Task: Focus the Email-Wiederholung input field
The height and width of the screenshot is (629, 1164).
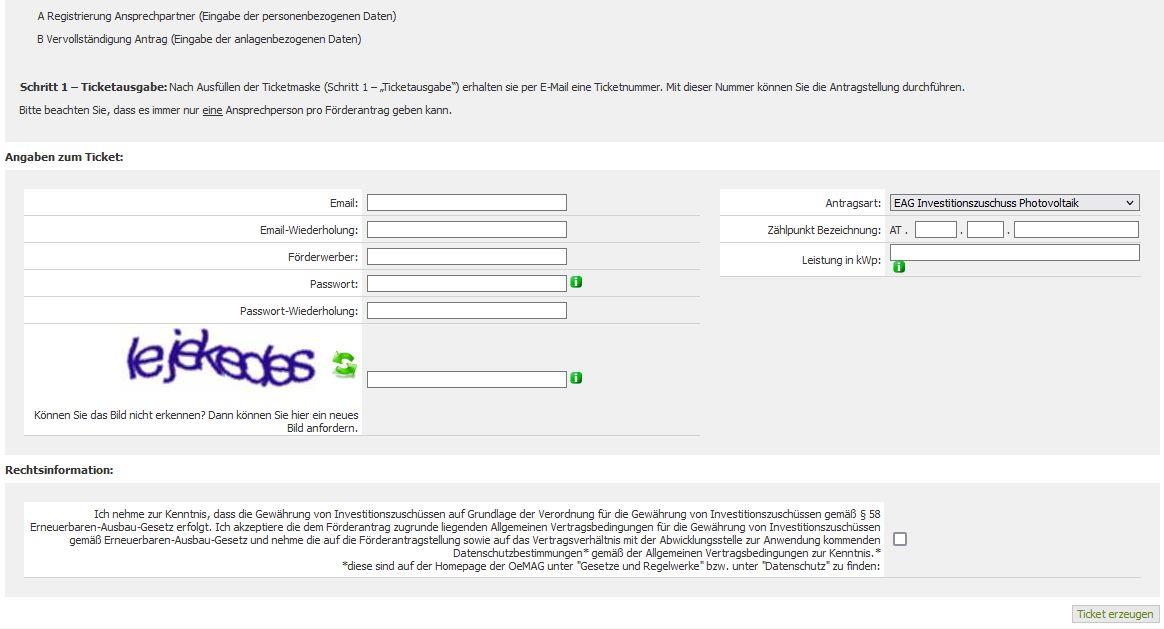Action: point(467,229)
